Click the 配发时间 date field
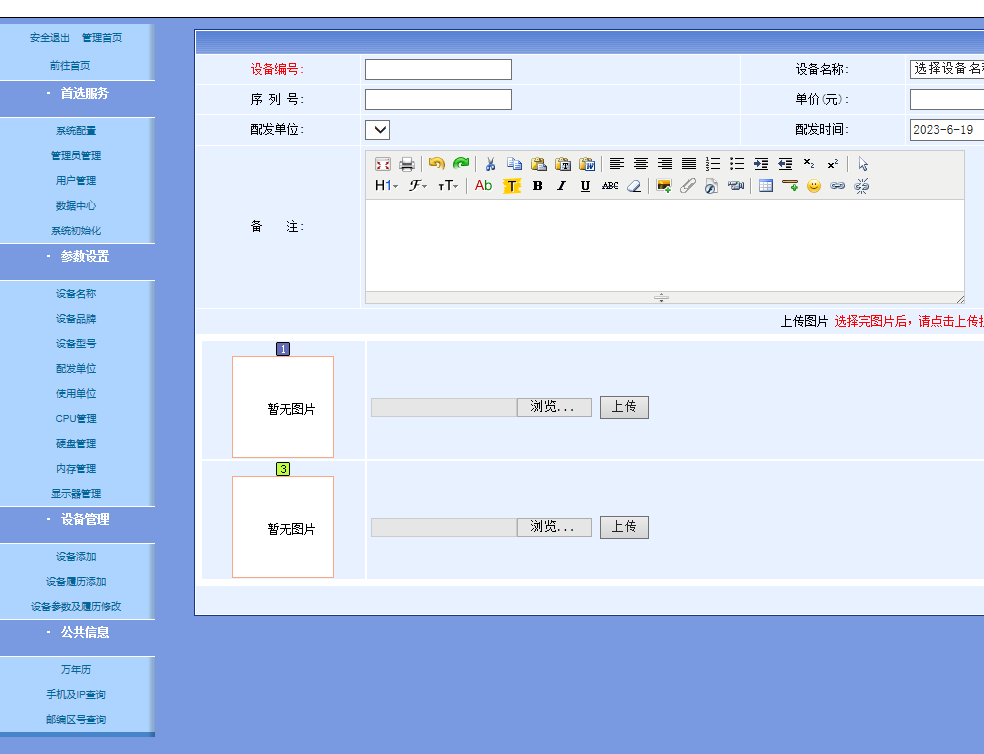The width and height of the screenshot is (984, 754). pos(947,130)
